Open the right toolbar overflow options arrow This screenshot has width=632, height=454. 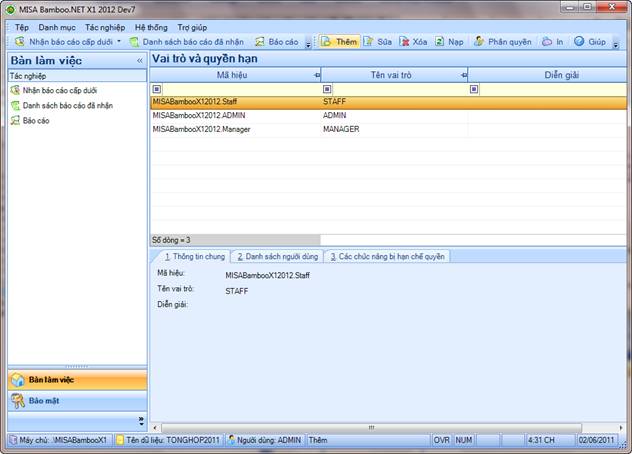pyautogui.click(x=615, y=43)
